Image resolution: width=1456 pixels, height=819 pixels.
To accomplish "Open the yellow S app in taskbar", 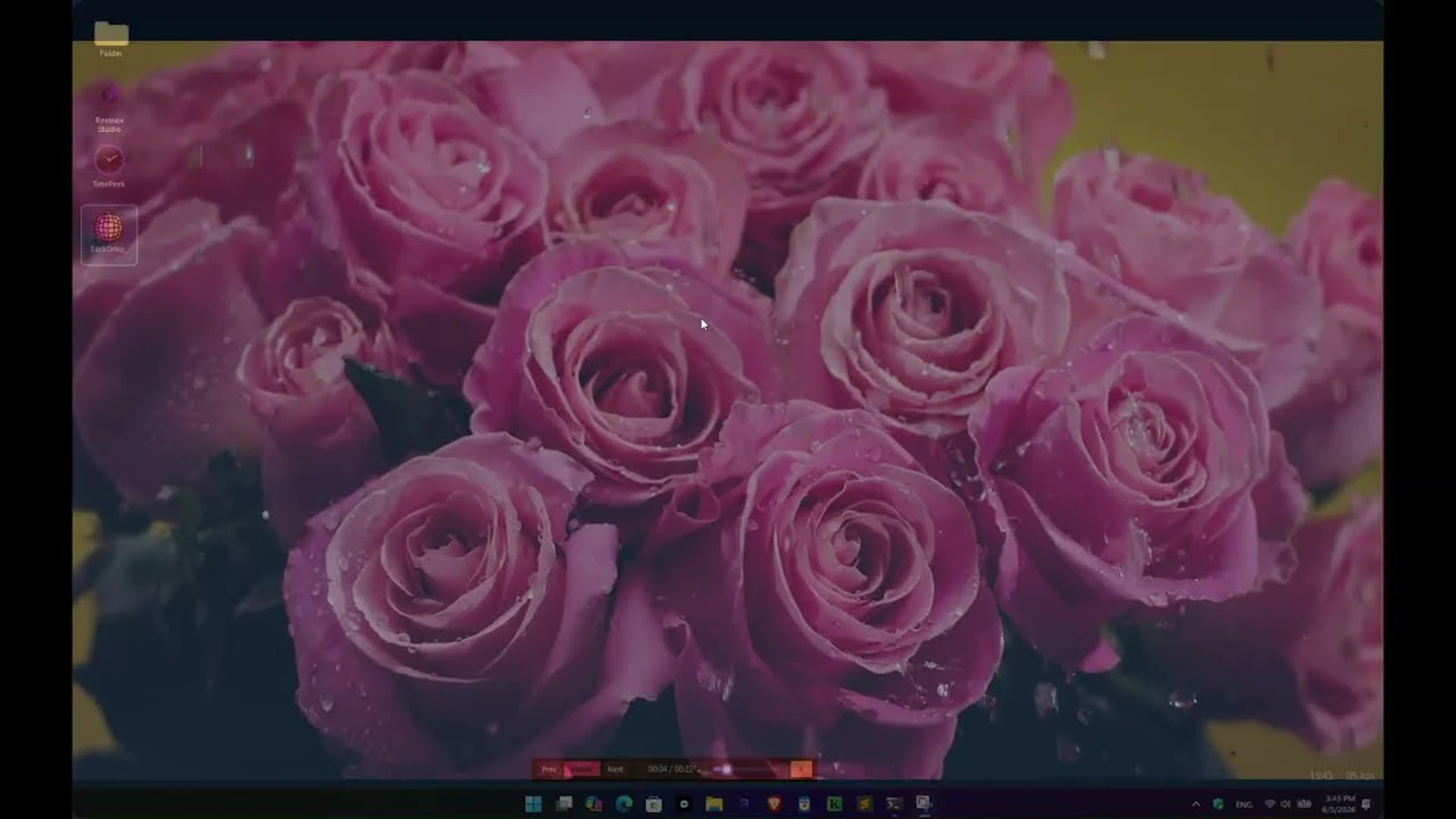I will coord(864,804).
